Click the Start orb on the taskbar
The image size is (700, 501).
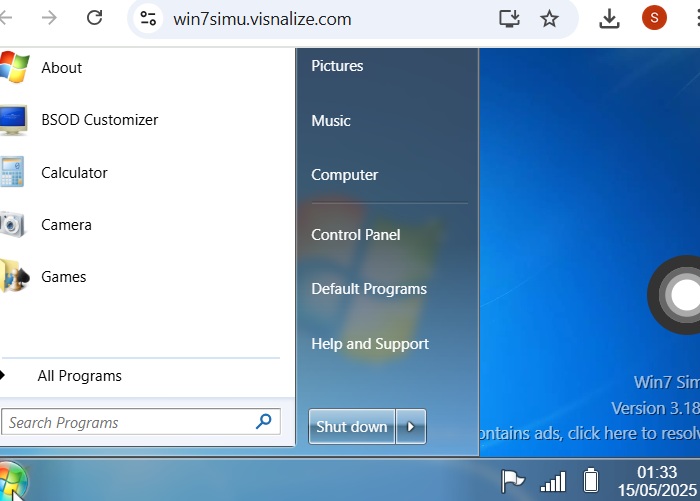coord(12,481)
